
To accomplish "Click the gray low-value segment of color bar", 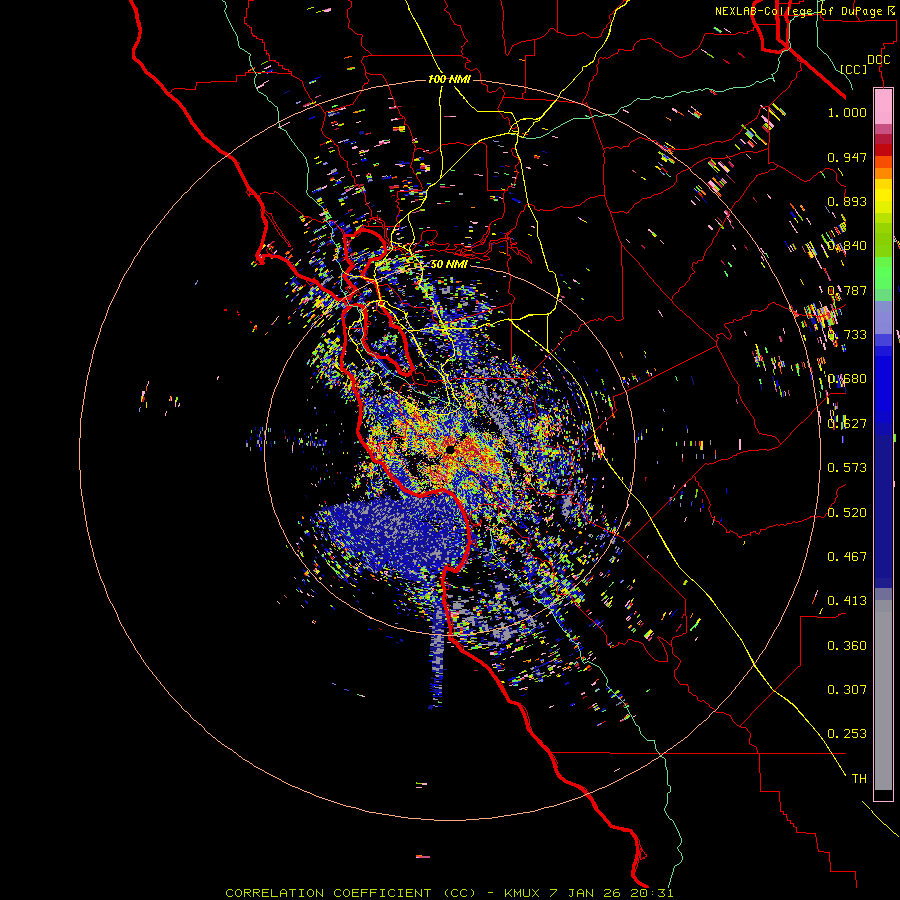I will [x=883, y=695].
